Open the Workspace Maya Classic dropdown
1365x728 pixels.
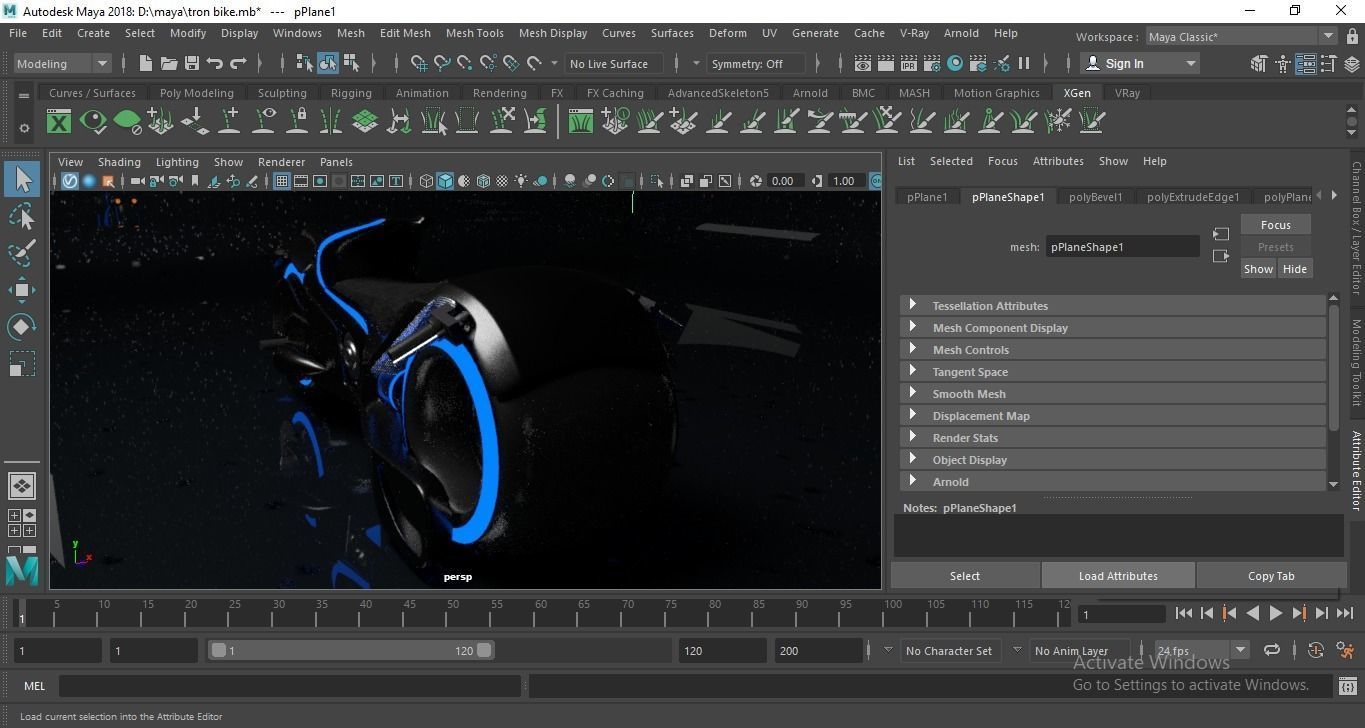point(1240,37)
